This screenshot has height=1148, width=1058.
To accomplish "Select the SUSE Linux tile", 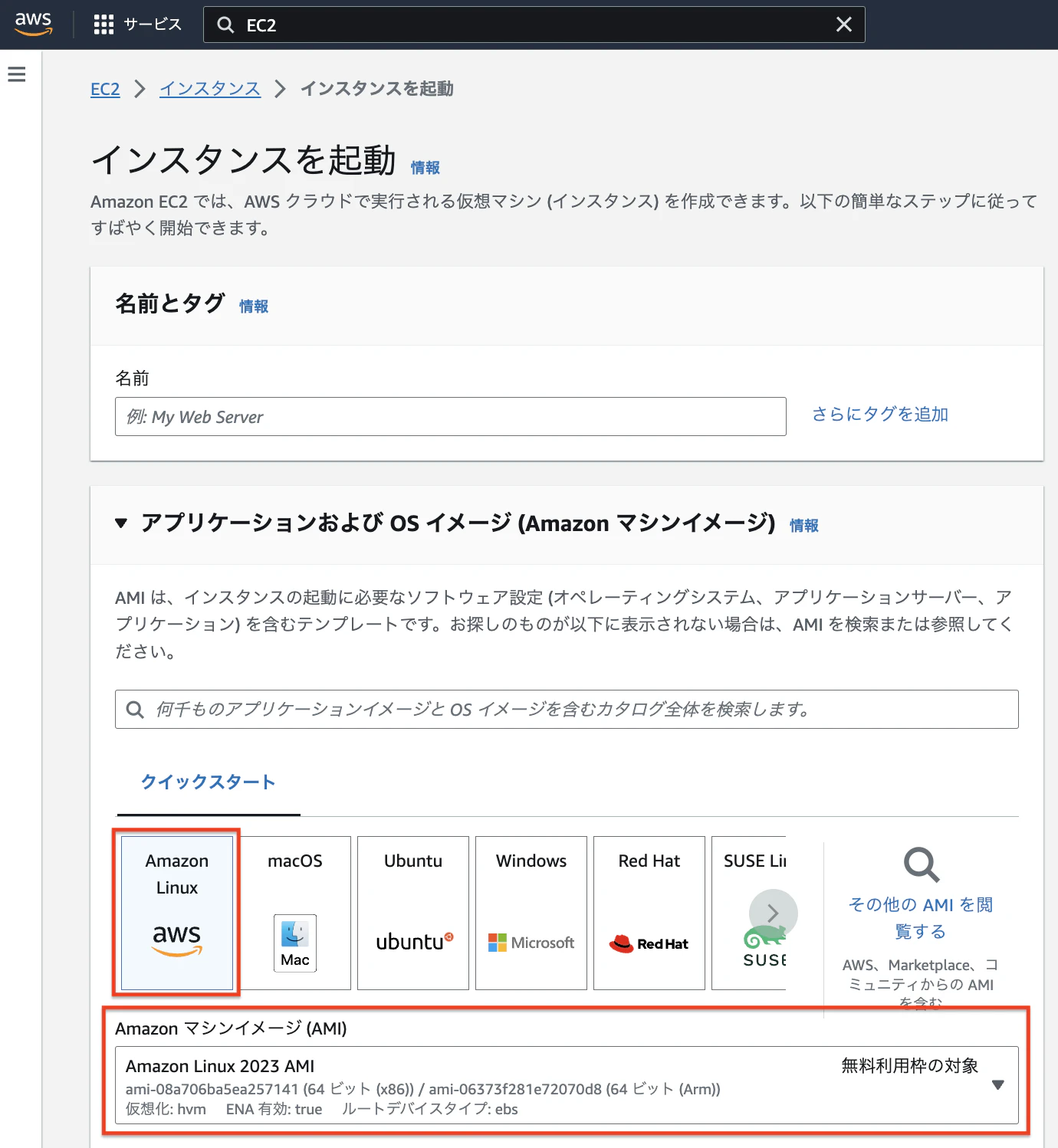I will point(749,913).
